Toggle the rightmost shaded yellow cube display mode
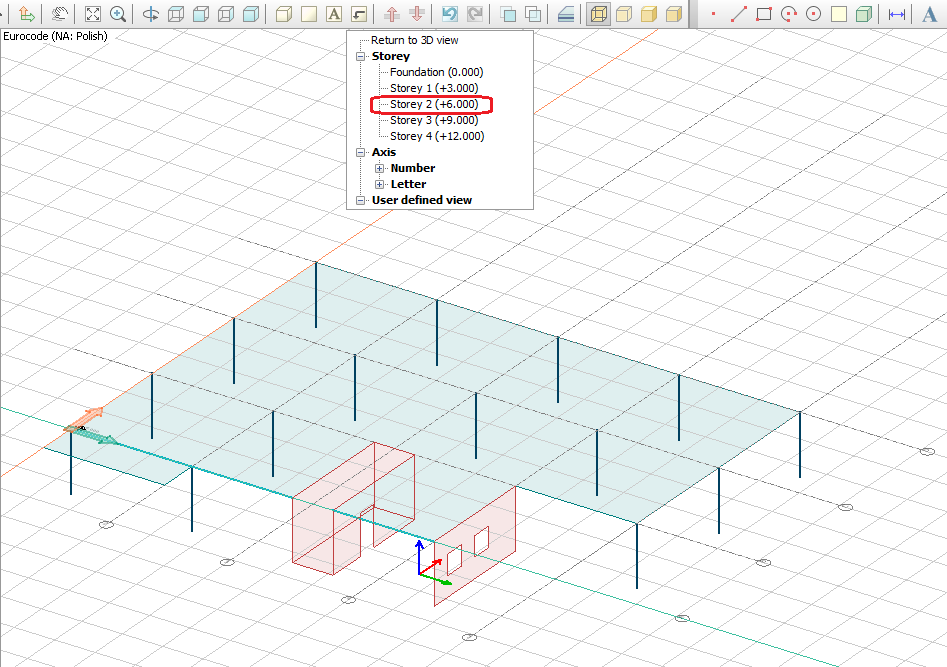 (x=674, y=14)
